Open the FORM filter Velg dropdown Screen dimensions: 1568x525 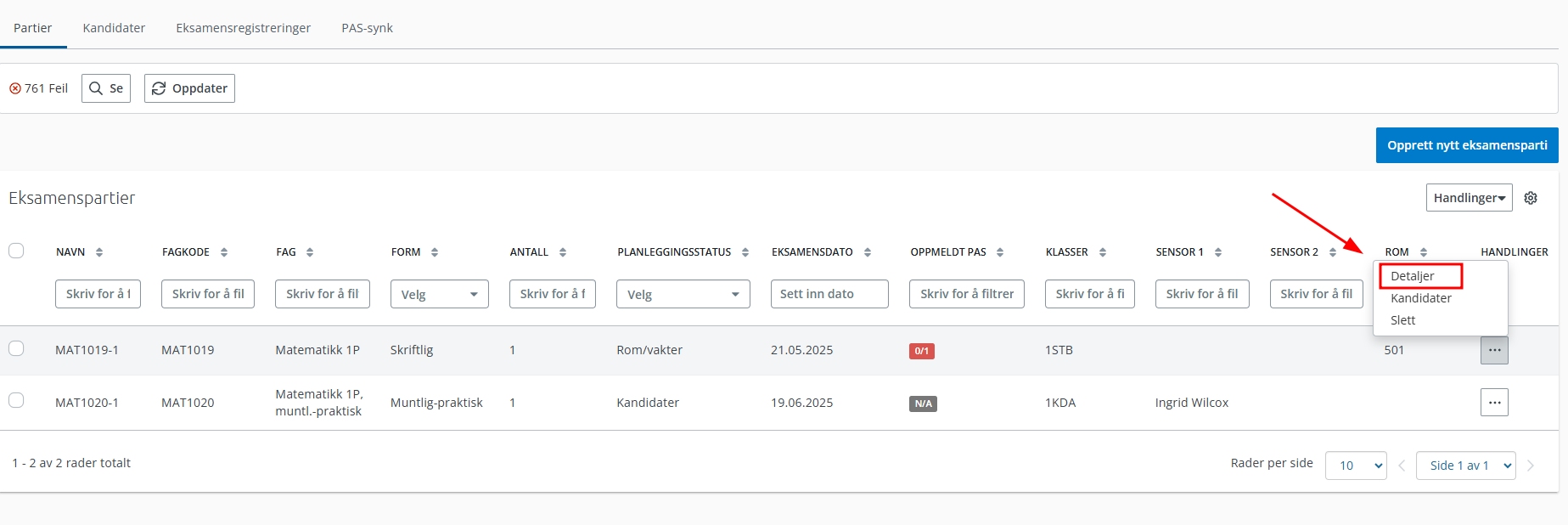(x=439, y=294)
